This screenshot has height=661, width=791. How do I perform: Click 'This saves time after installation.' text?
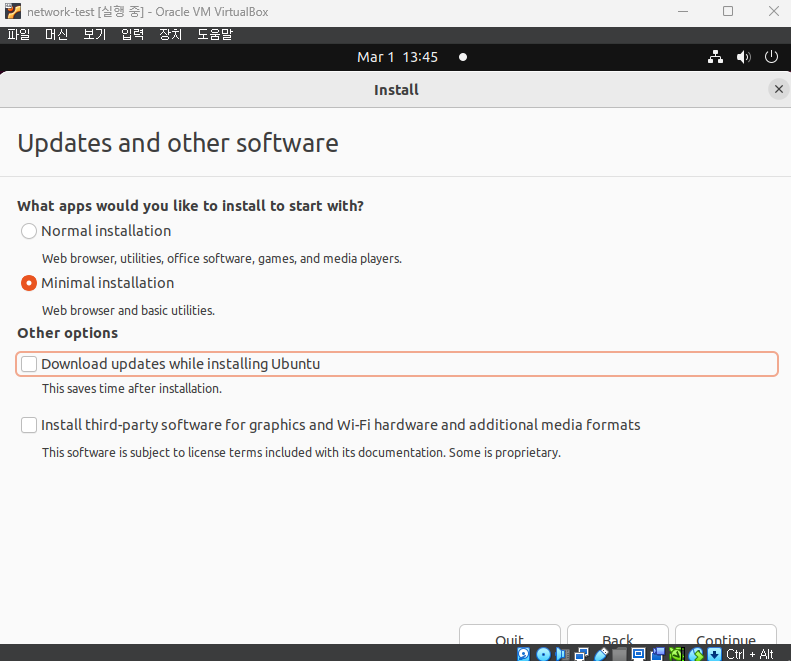pos(132,389)
